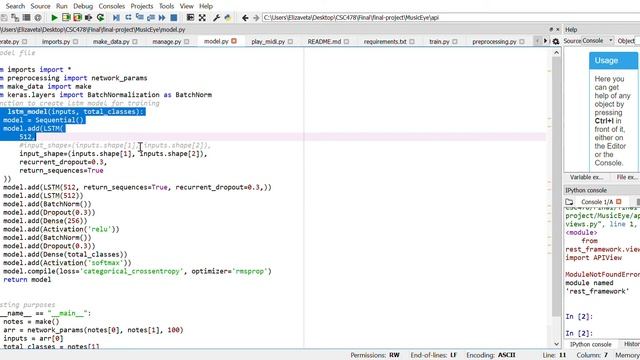Click the debug Step Into icon
Viewport: 640px width, 360px height.
140,18
